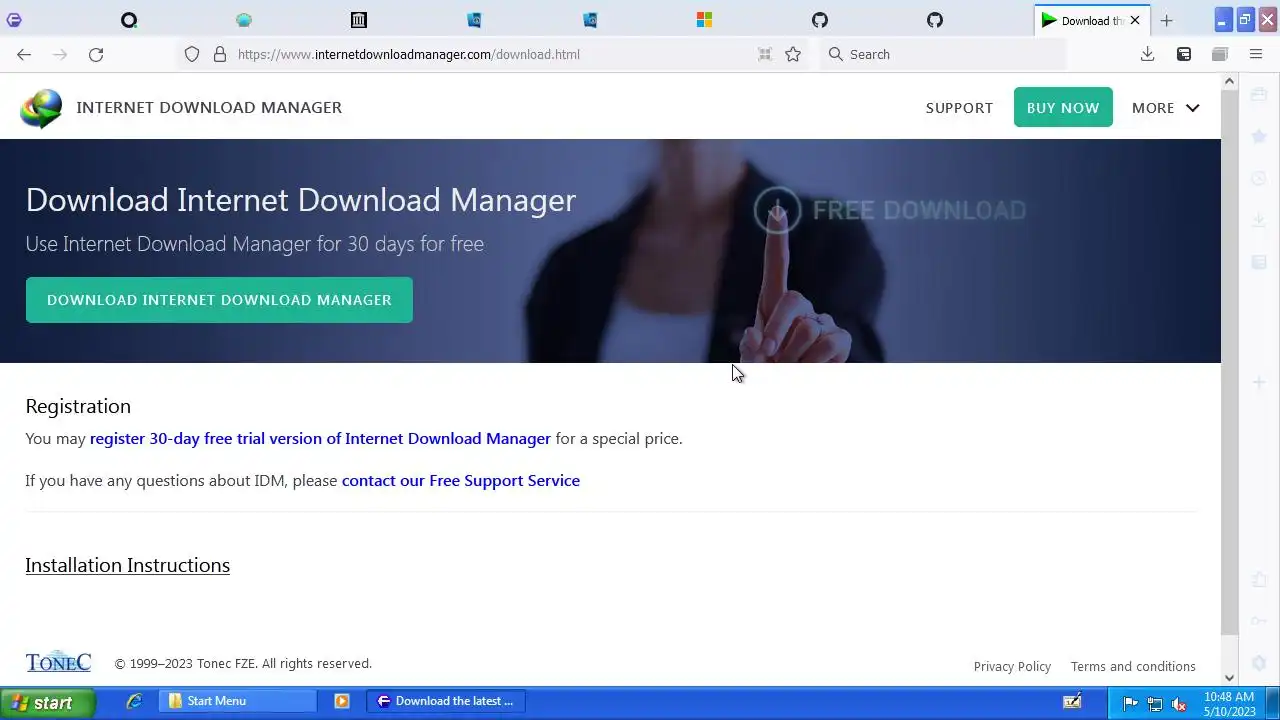Click the padlock site security icon

pos(220,54)
